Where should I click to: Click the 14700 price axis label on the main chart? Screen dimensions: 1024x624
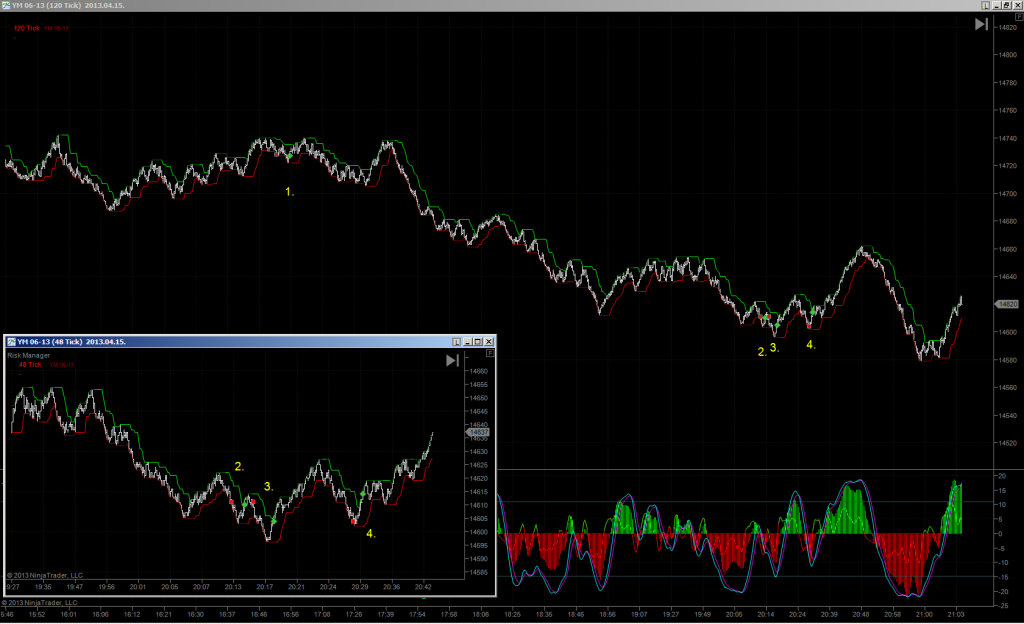coord(1007,194)
